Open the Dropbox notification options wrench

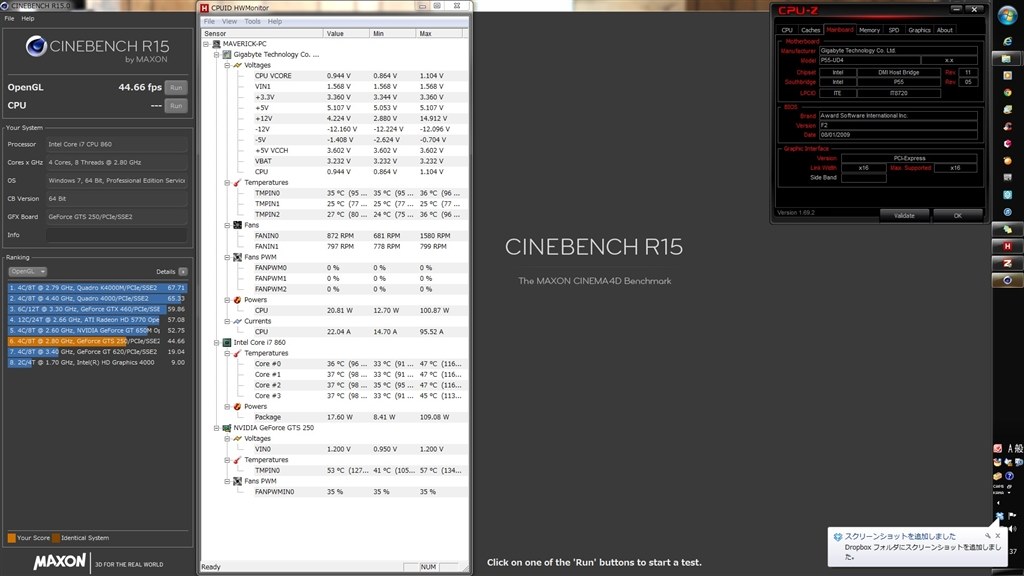(x=987, y=536)
